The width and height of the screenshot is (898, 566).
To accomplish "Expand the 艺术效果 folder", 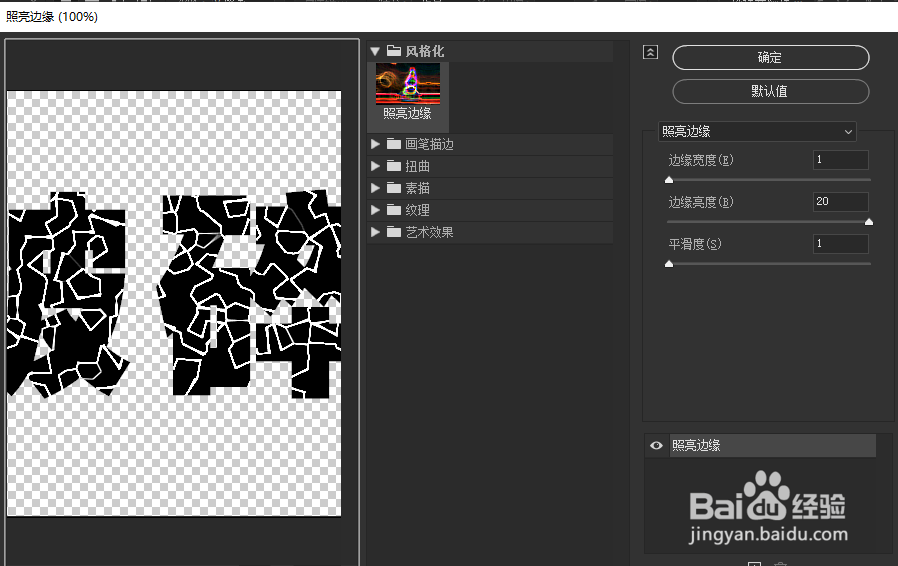I will coord(375,232).
